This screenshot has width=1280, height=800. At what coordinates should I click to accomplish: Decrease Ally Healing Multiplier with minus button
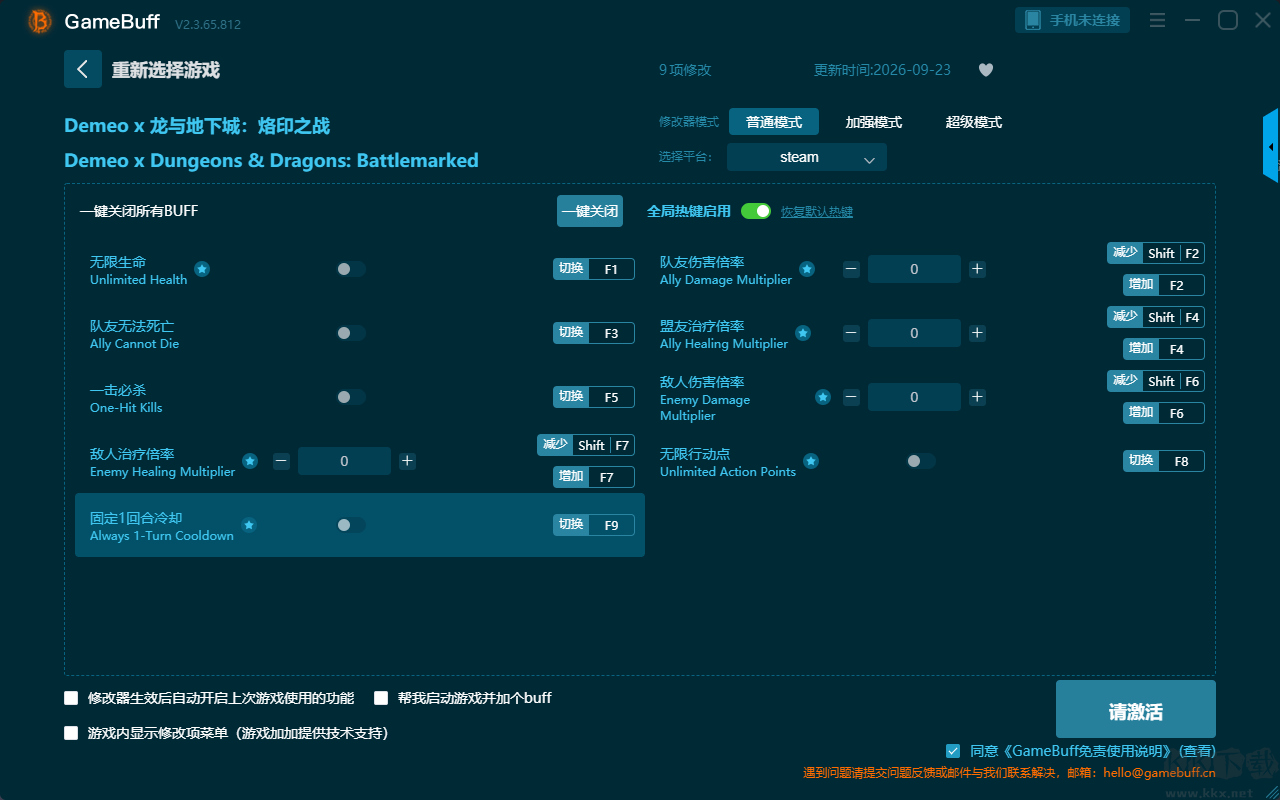851,333
